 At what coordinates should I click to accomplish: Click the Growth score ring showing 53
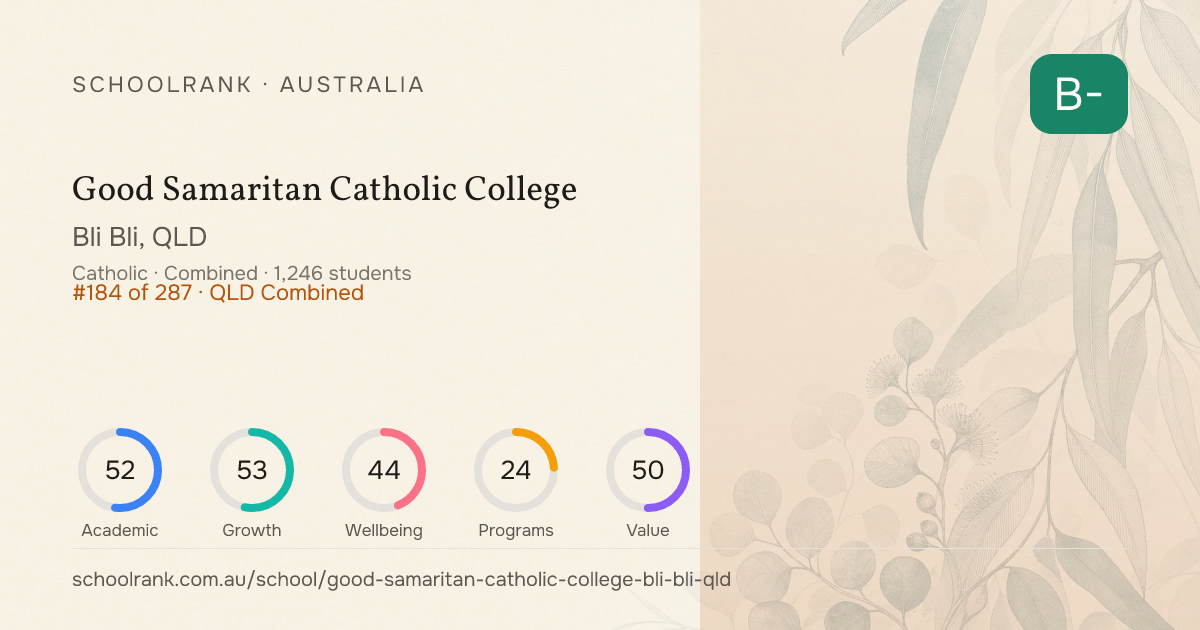(252, 470)
